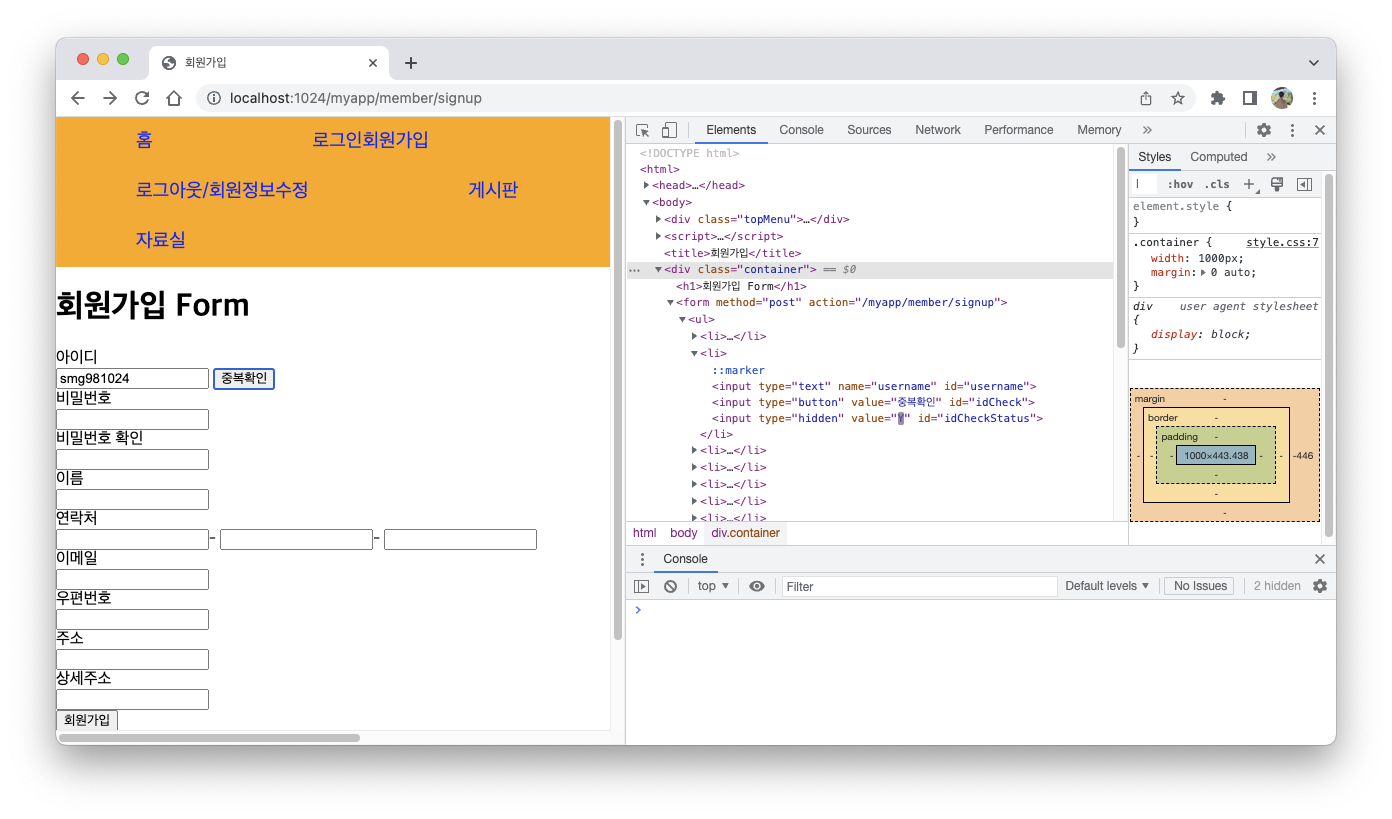
Task: Open the top JavaScript context dropdown
Action: point(713,586)
